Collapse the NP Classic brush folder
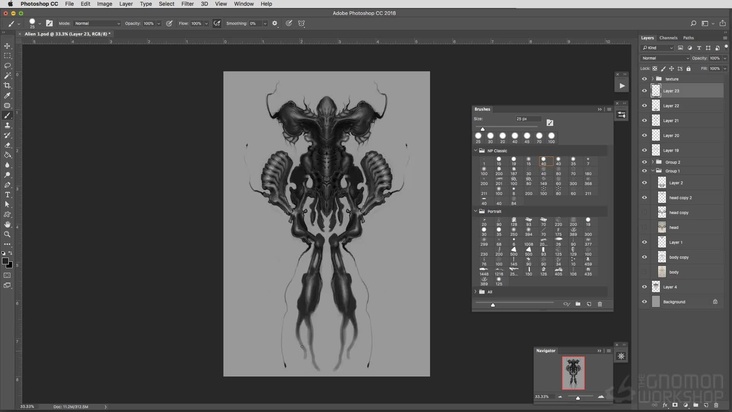 click(x=476, y=151)
